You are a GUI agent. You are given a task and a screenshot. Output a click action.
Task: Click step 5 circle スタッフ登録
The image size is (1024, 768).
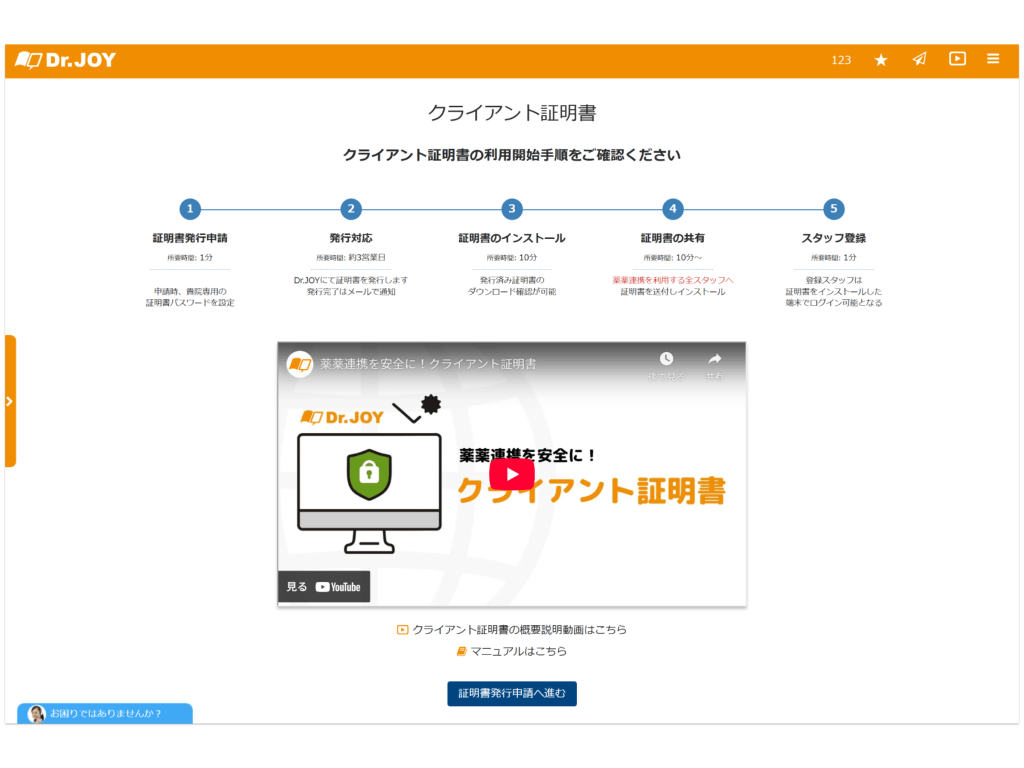[x=834, y=209]
